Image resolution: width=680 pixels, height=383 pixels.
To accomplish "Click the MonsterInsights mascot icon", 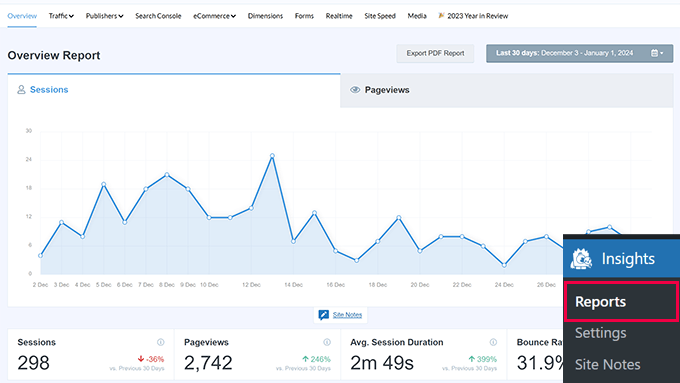I will click(581, 259).
